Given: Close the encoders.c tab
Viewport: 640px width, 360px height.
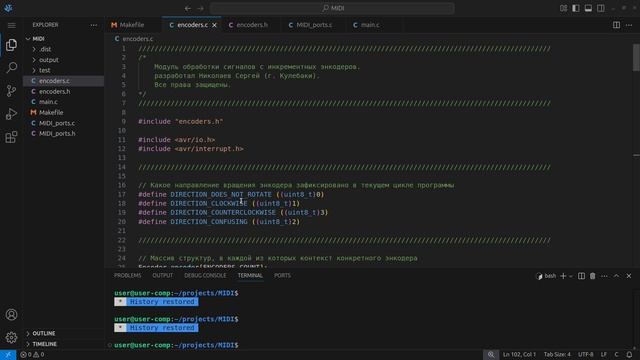Looking at the screenshot, I should (x=214, y=25).
